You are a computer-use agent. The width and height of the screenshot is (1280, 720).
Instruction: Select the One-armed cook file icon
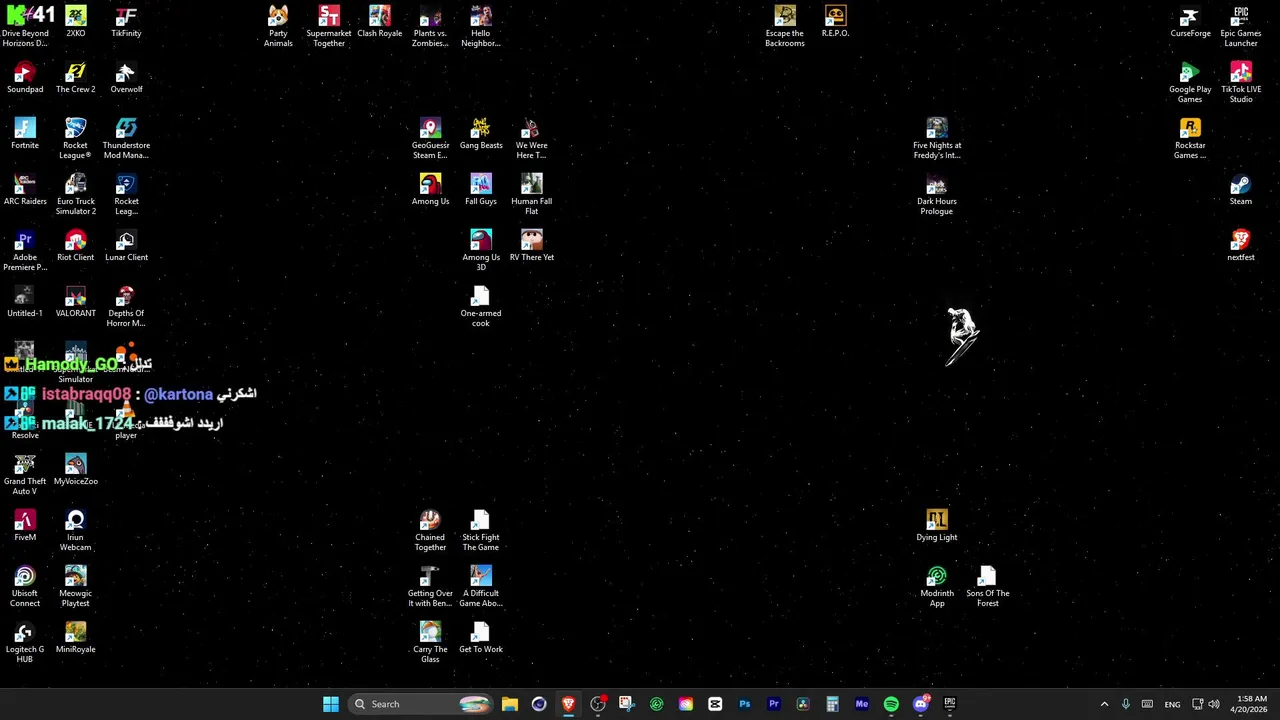481,306
